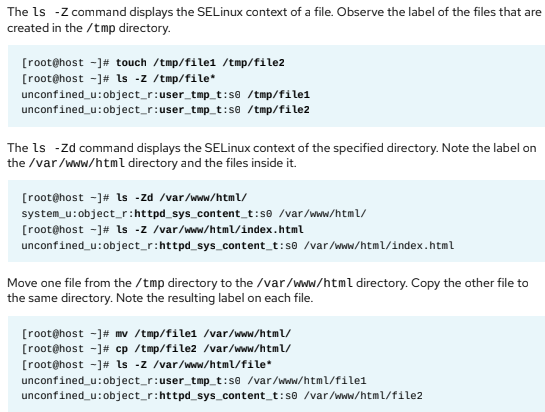
Task: Select the 'mv /tmp/file1 /var/www/html/' command
Action: tap(203, 334)
